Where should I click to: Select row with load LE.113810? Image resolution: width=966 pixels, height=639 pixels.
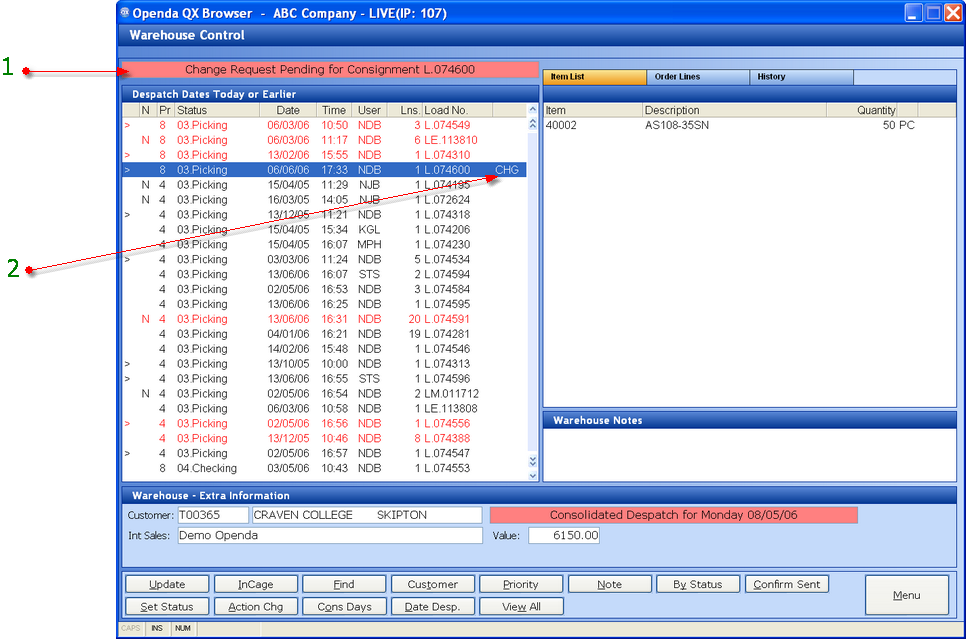tap(325, 140)
